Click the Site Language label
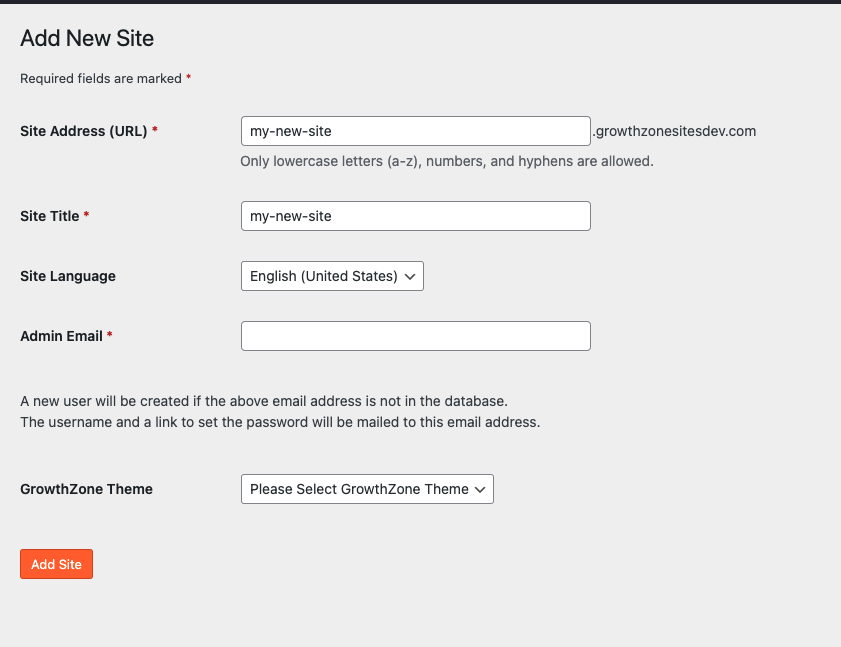Screen dimensions: 841x647 tap(68, 276)
